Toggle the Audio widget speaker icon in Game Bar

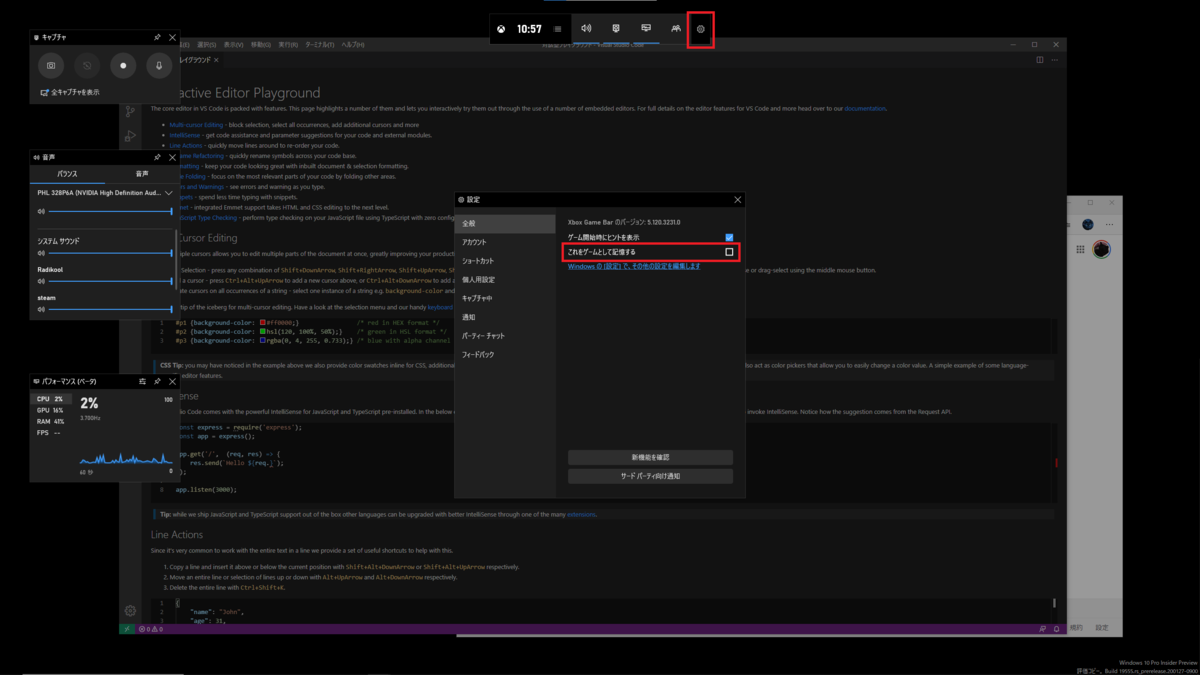(x=586, y=29)
